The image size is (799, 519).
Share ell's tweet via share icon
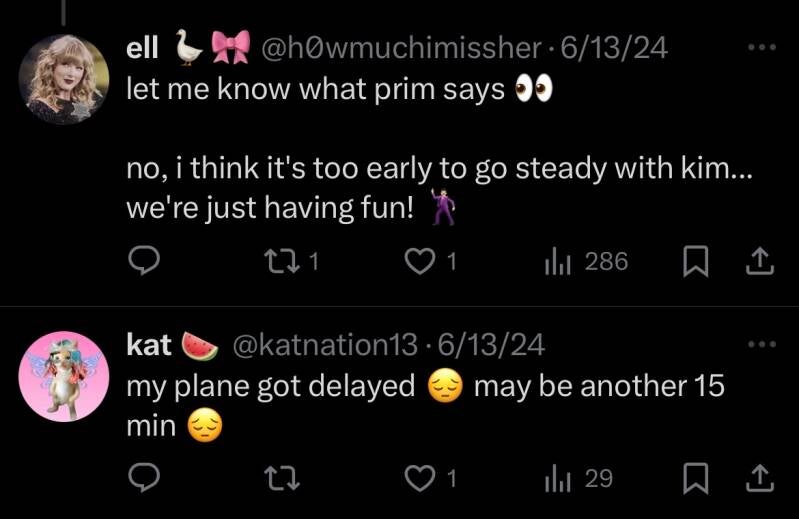pos(760,262)
